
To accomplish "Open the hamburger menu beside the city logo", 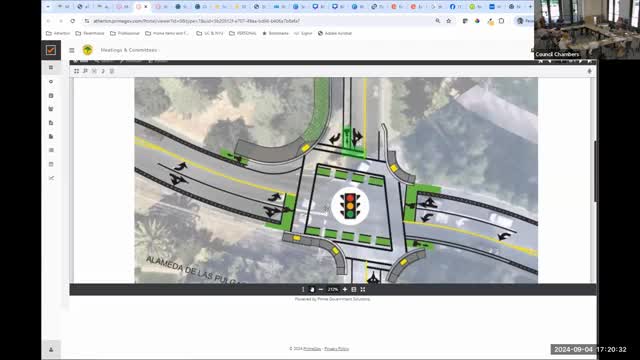I will click(72, 50).
